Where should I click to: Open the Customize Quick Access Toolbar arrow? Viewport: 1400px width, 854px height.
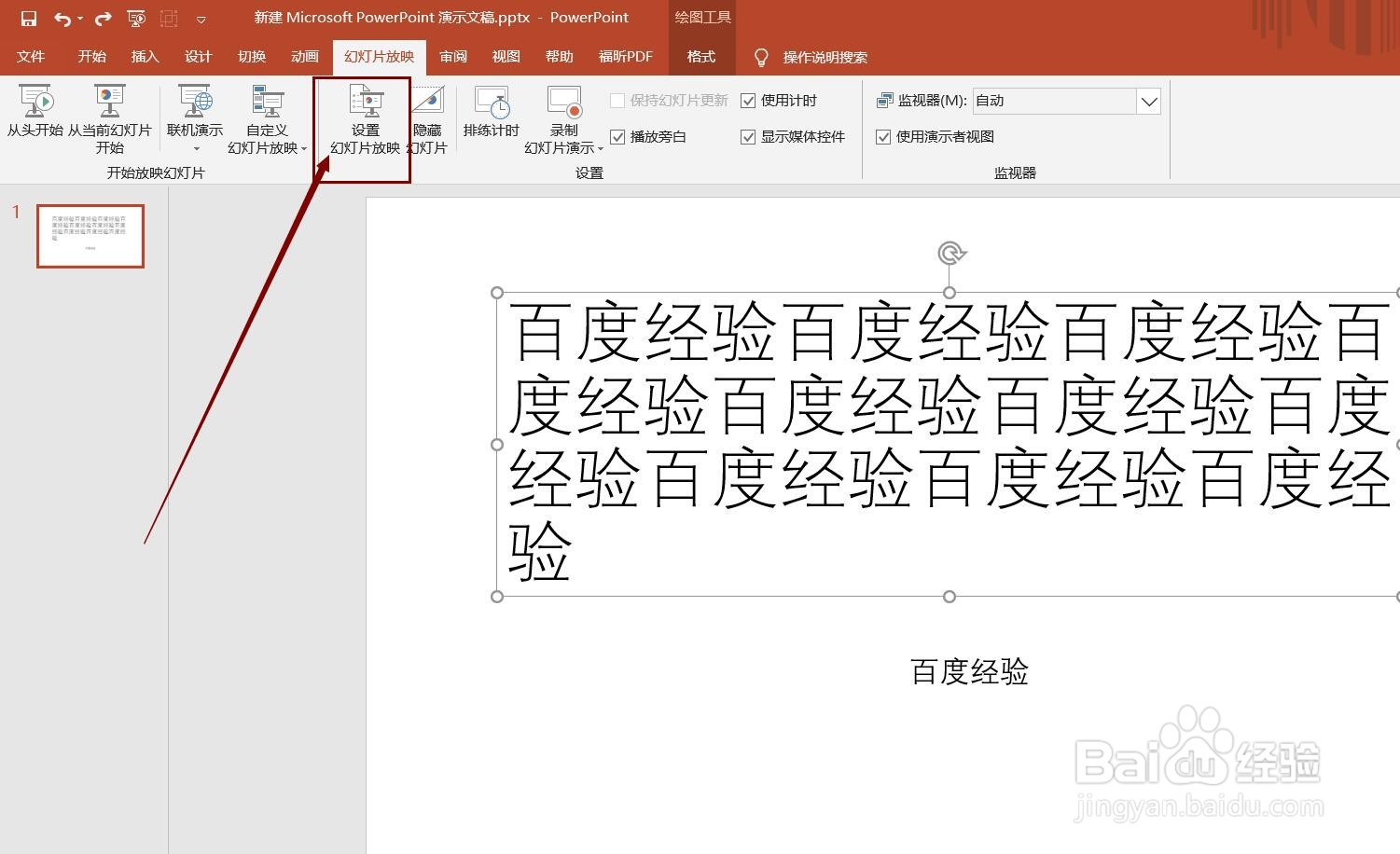201,19
